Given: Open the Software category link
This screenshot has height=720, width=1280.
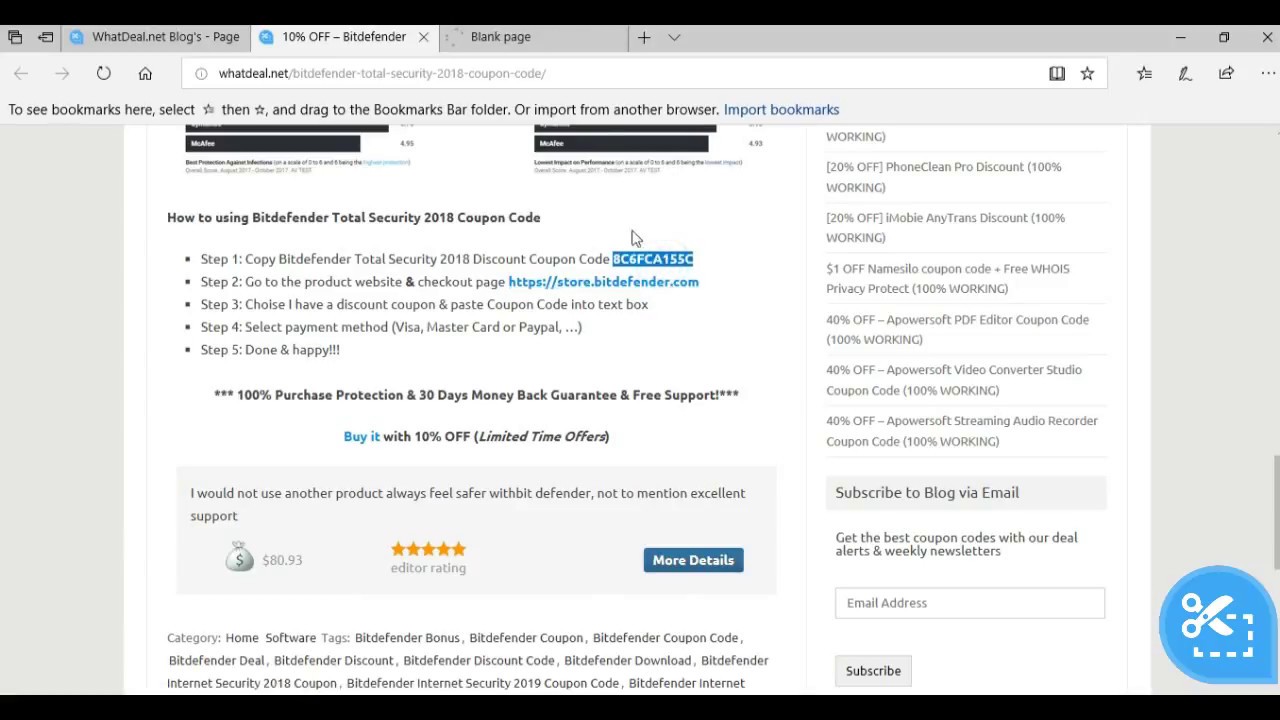Looking at the screenshot, I should 290,638.
